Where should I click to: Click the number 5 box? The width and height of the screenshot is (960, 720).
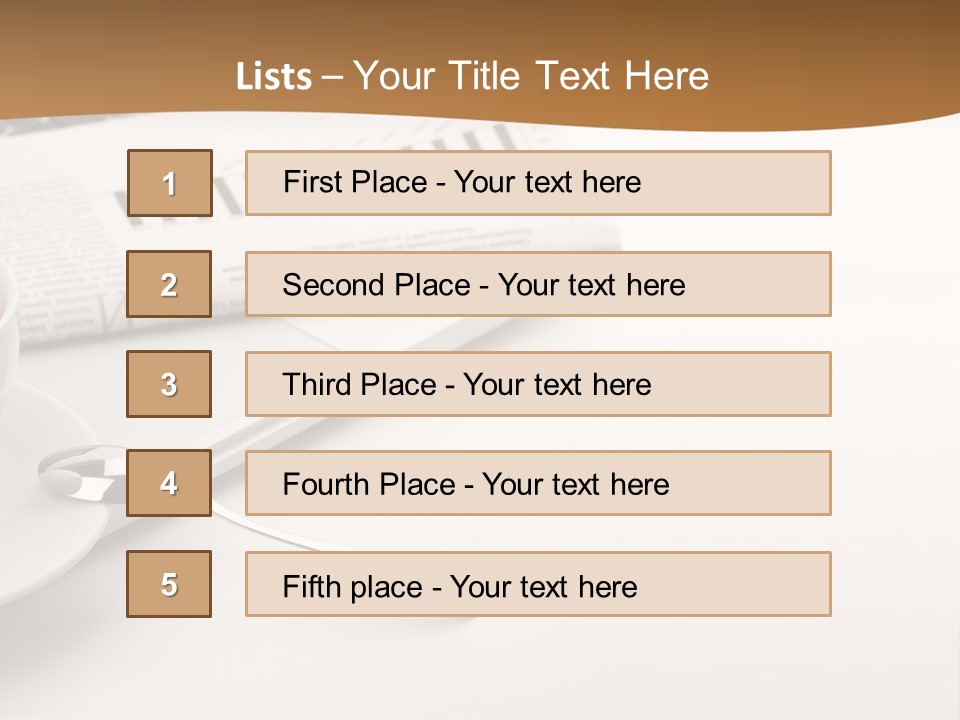169,584
